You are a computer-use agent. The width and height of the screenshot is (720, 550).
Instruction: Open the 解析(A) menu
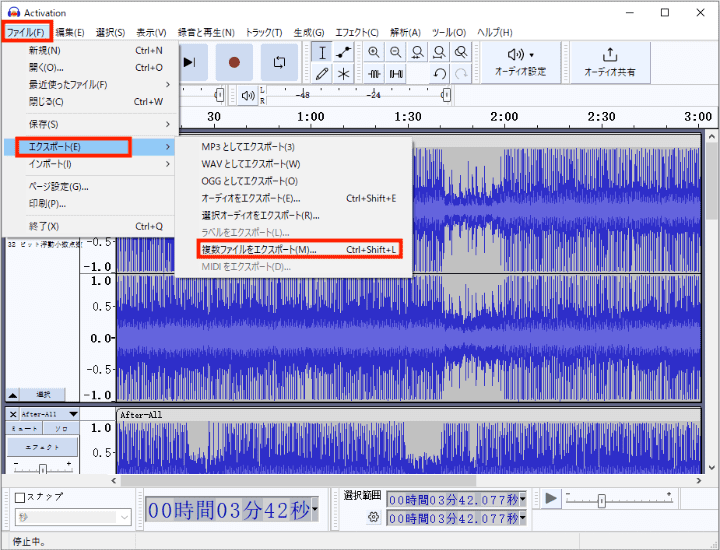click(405, 33)
